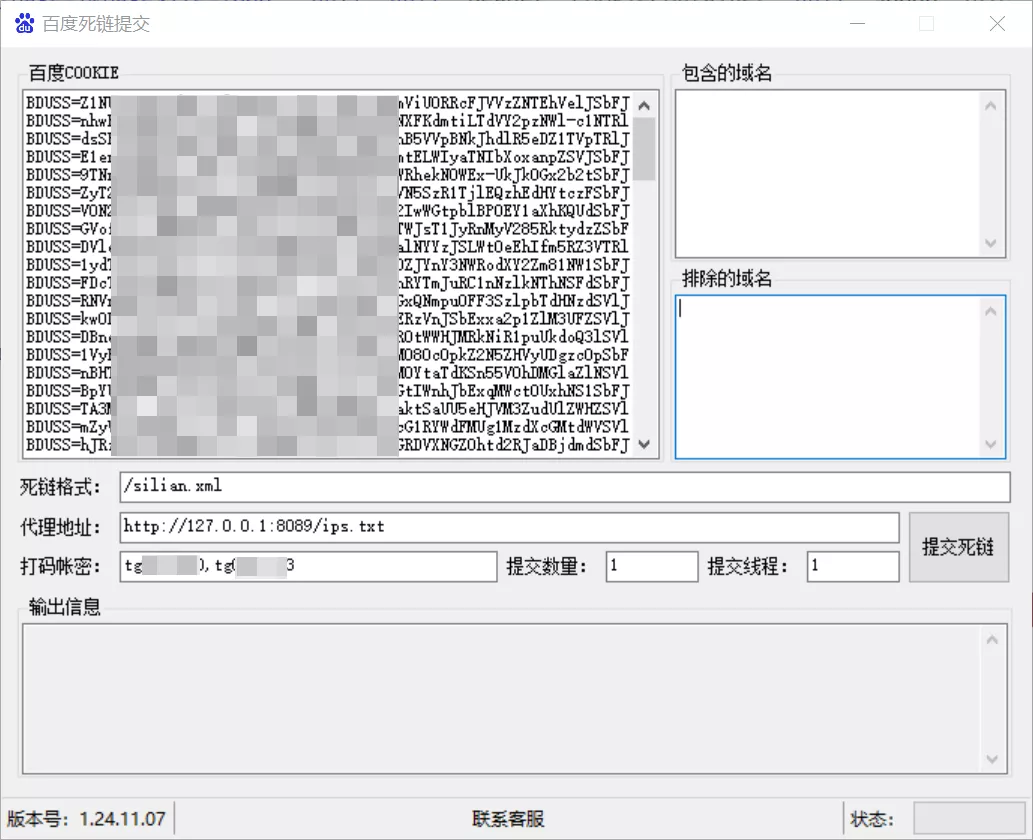Select the 打码帐密 input box
The height and width of the screenshot is (840, 1033).
pyautogui.click(x=308, y=567)
